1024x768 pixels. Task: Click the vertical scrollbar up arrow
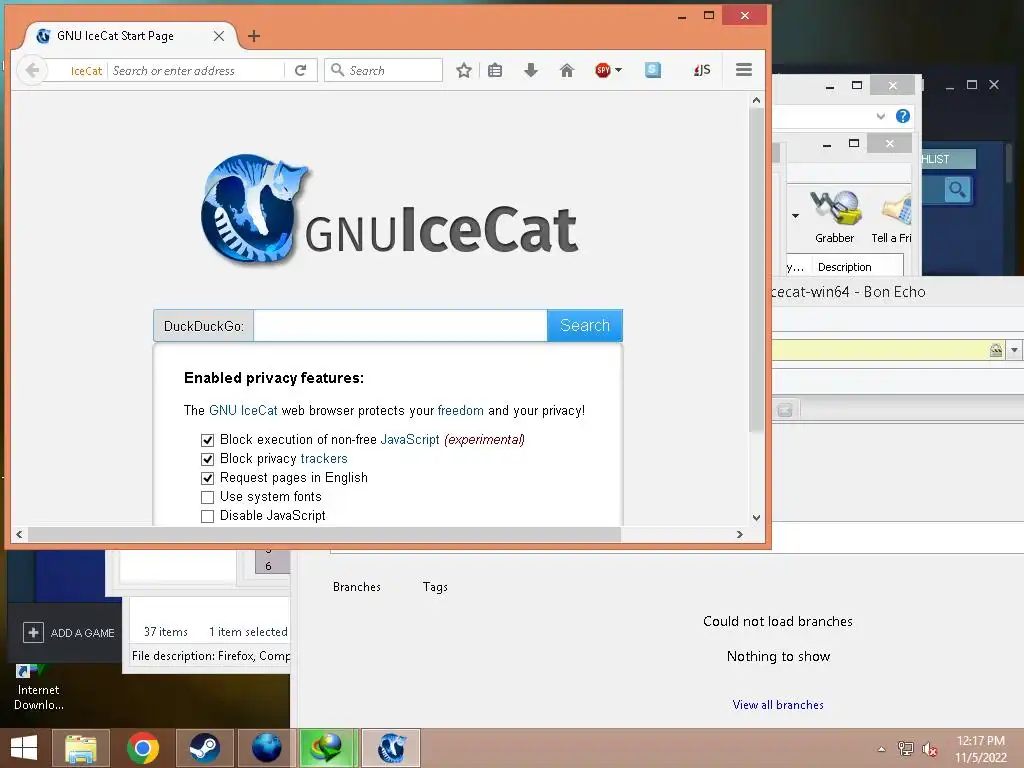pyautogui.click(x=756, y=100)
